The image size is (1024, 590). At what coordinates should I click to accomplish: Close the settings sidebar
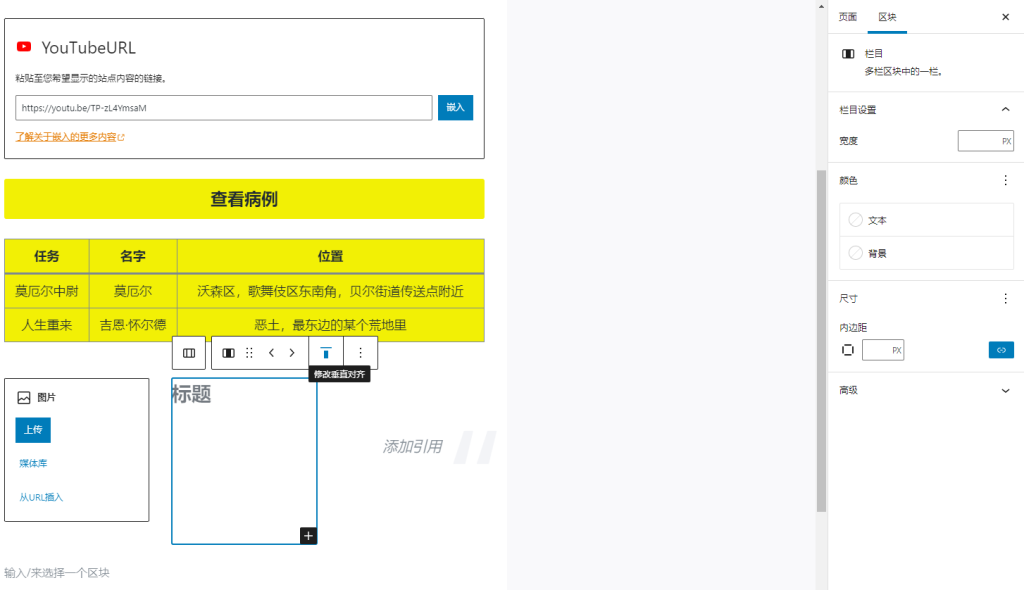tap(1006, 17)
